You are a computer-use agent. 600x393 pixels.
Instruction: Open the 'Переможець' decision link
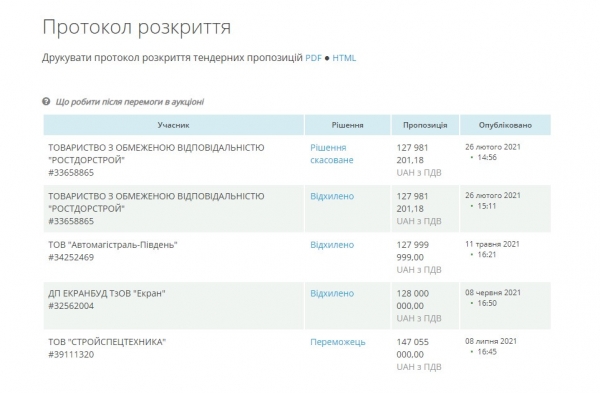click(338, 342)
